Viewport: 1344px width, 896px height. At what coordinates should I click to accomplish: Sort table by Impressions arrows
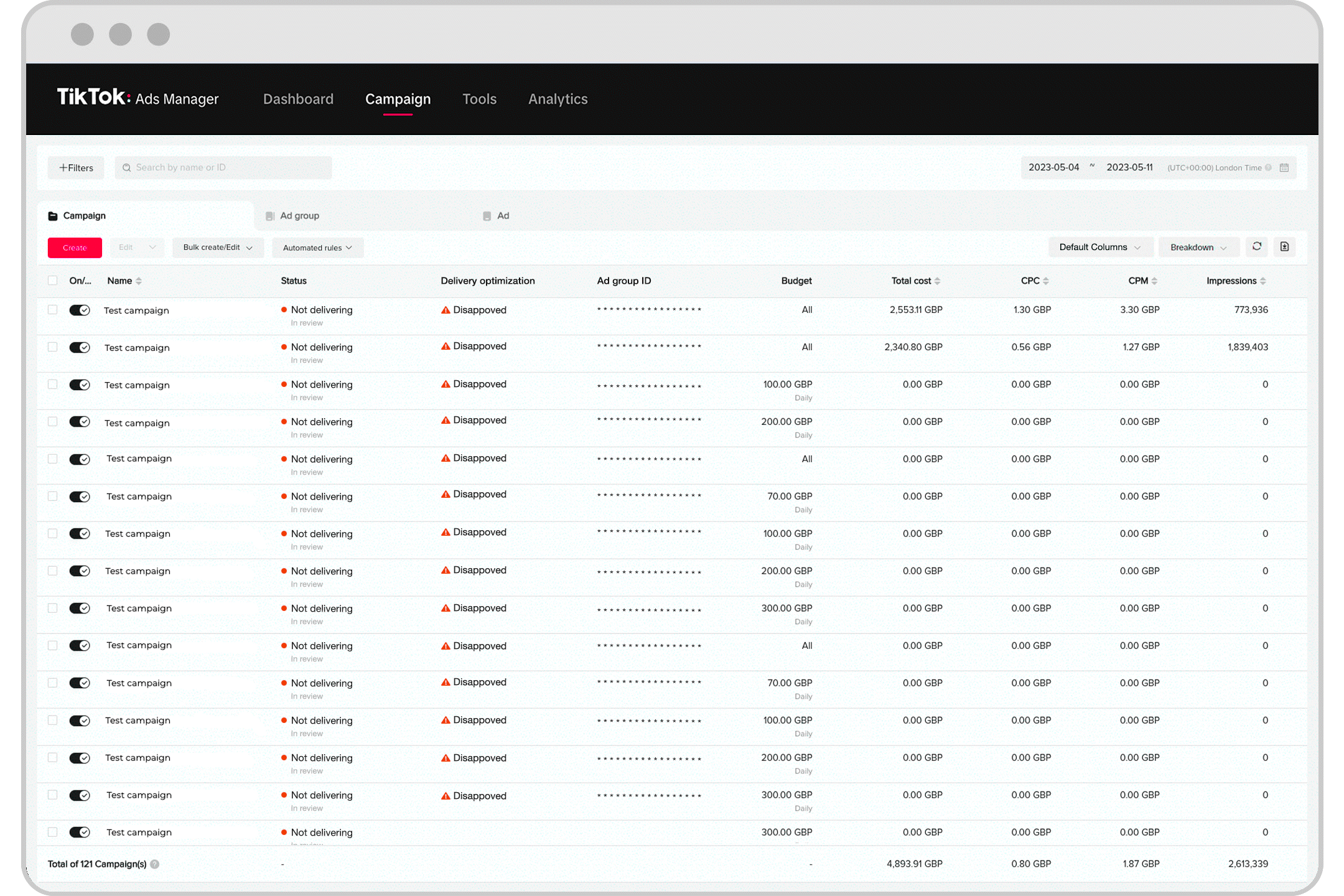(x=1263, y=281)
